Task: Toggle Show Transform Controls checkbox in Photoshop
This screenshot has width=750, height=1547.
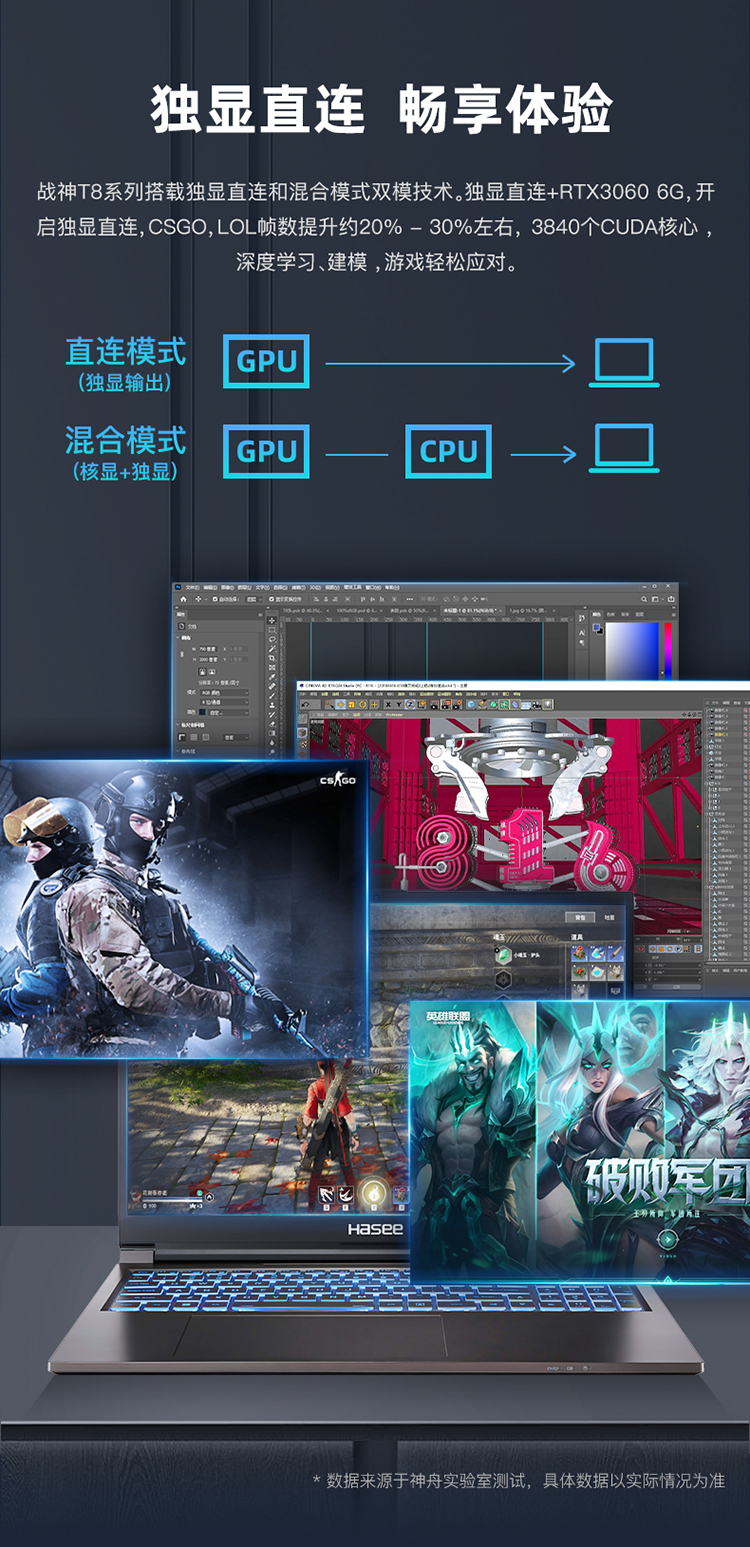Action: pos(271,599)
